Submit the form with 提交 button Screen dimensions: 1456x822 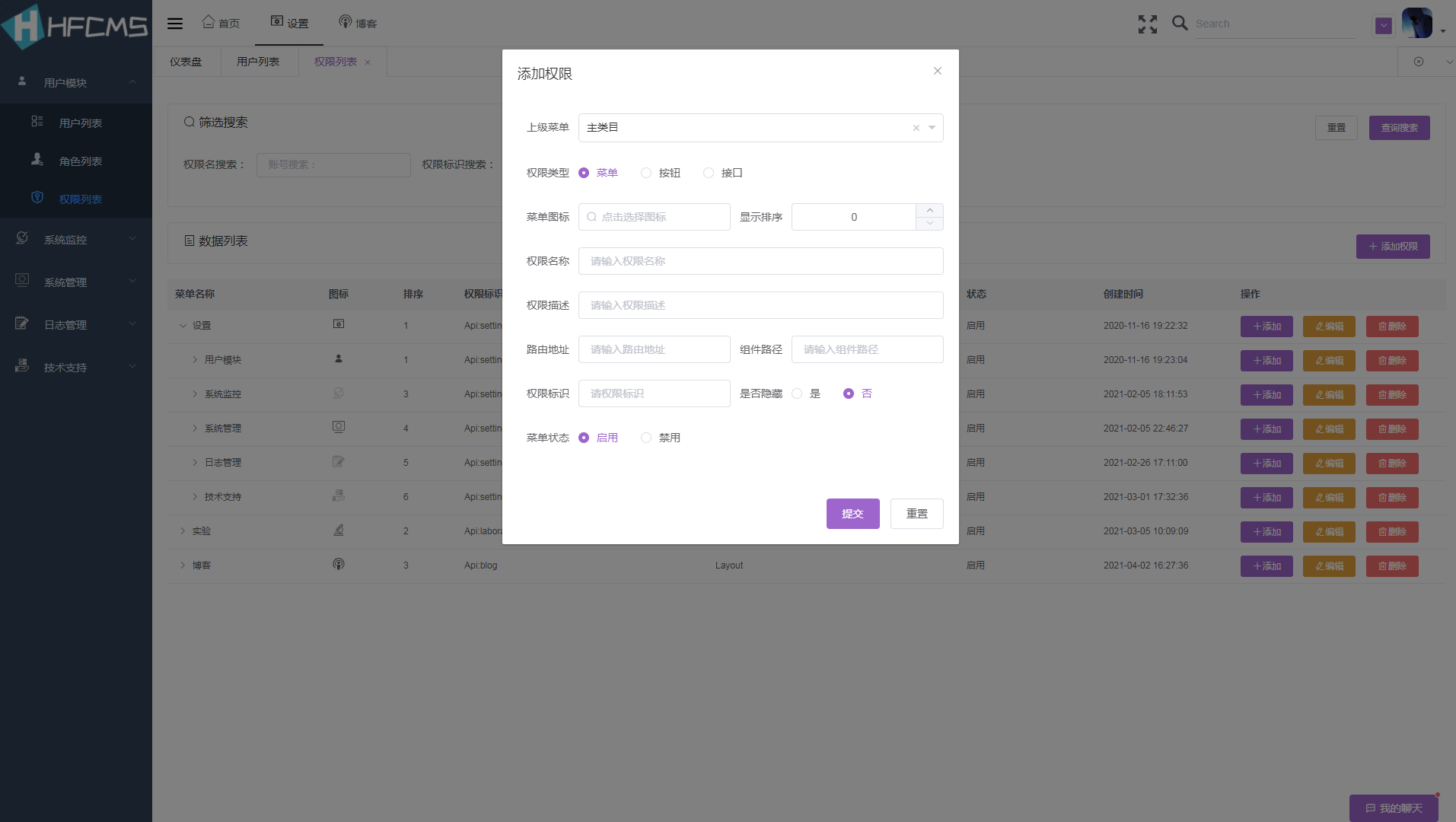point(853,514)
